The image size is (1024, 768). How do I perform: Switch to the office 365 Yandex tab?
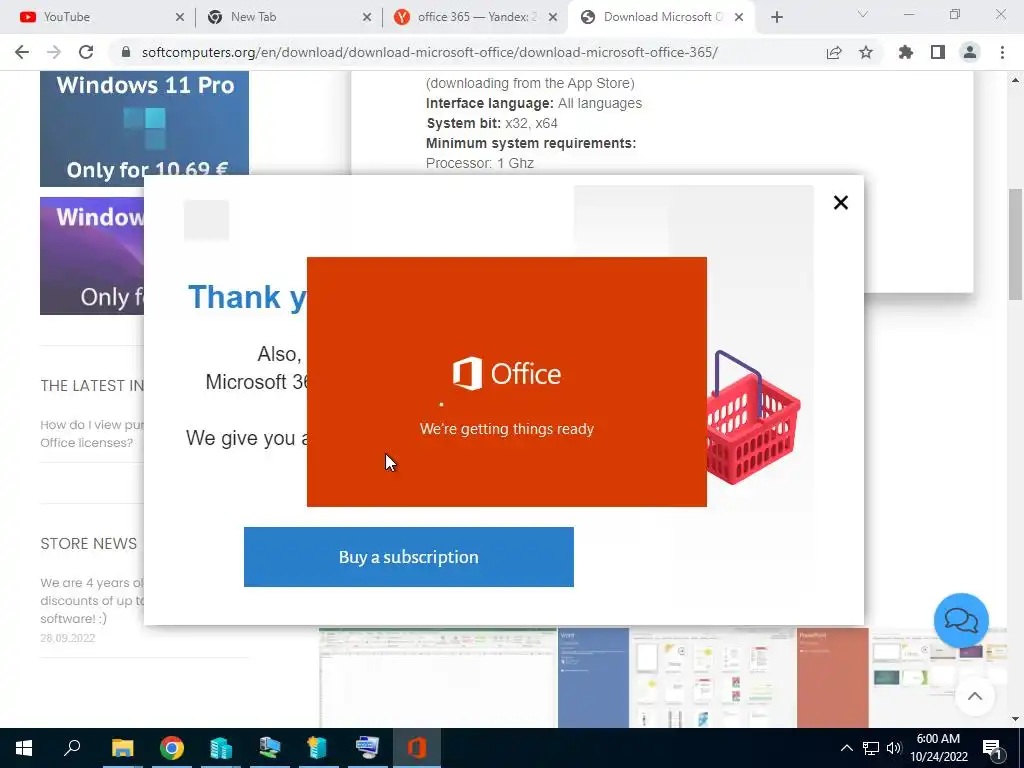(475, 17)
